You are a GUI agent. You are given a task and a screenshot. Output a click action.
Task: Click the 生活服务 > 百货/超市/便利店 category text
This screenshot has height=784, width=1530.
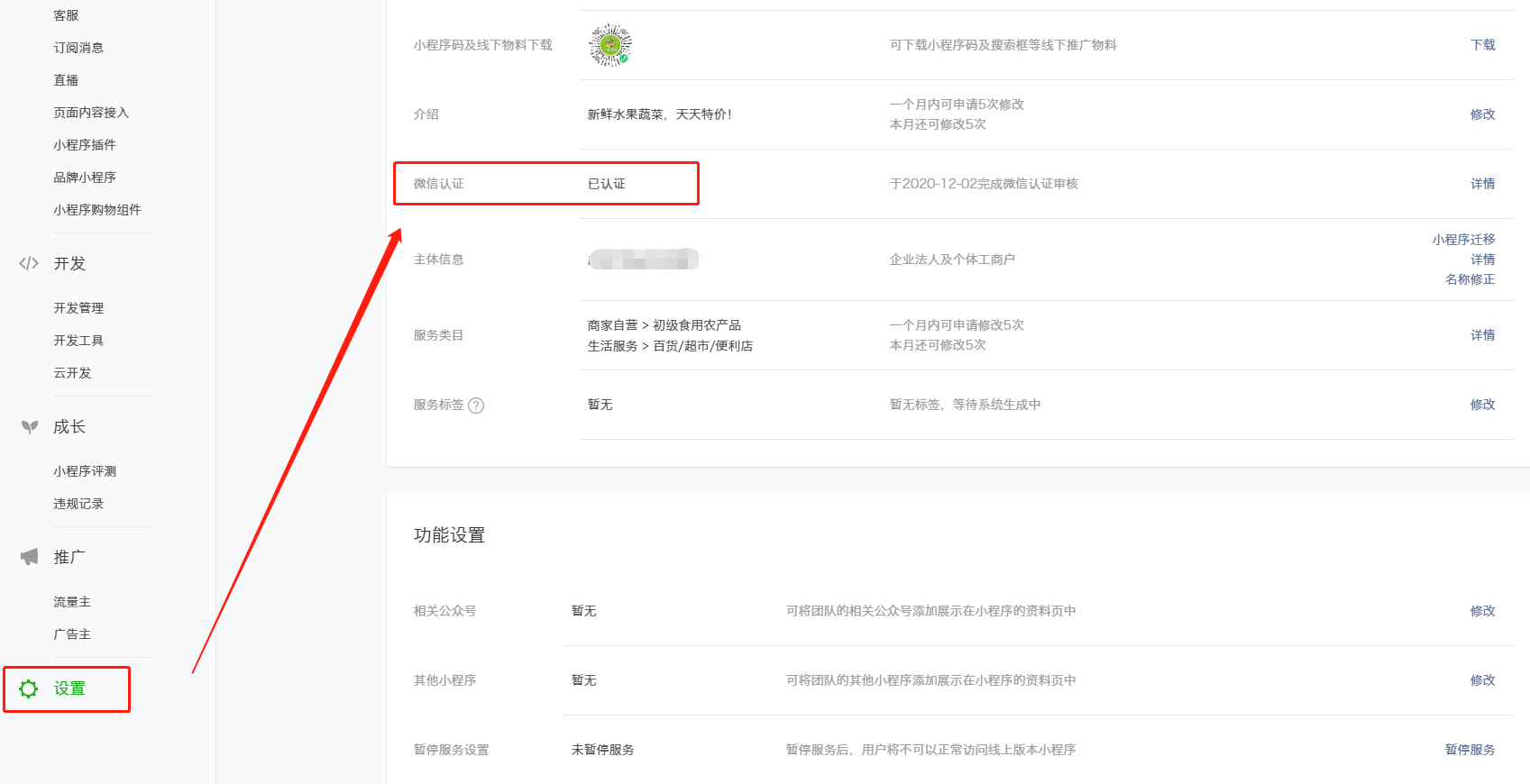671,346
